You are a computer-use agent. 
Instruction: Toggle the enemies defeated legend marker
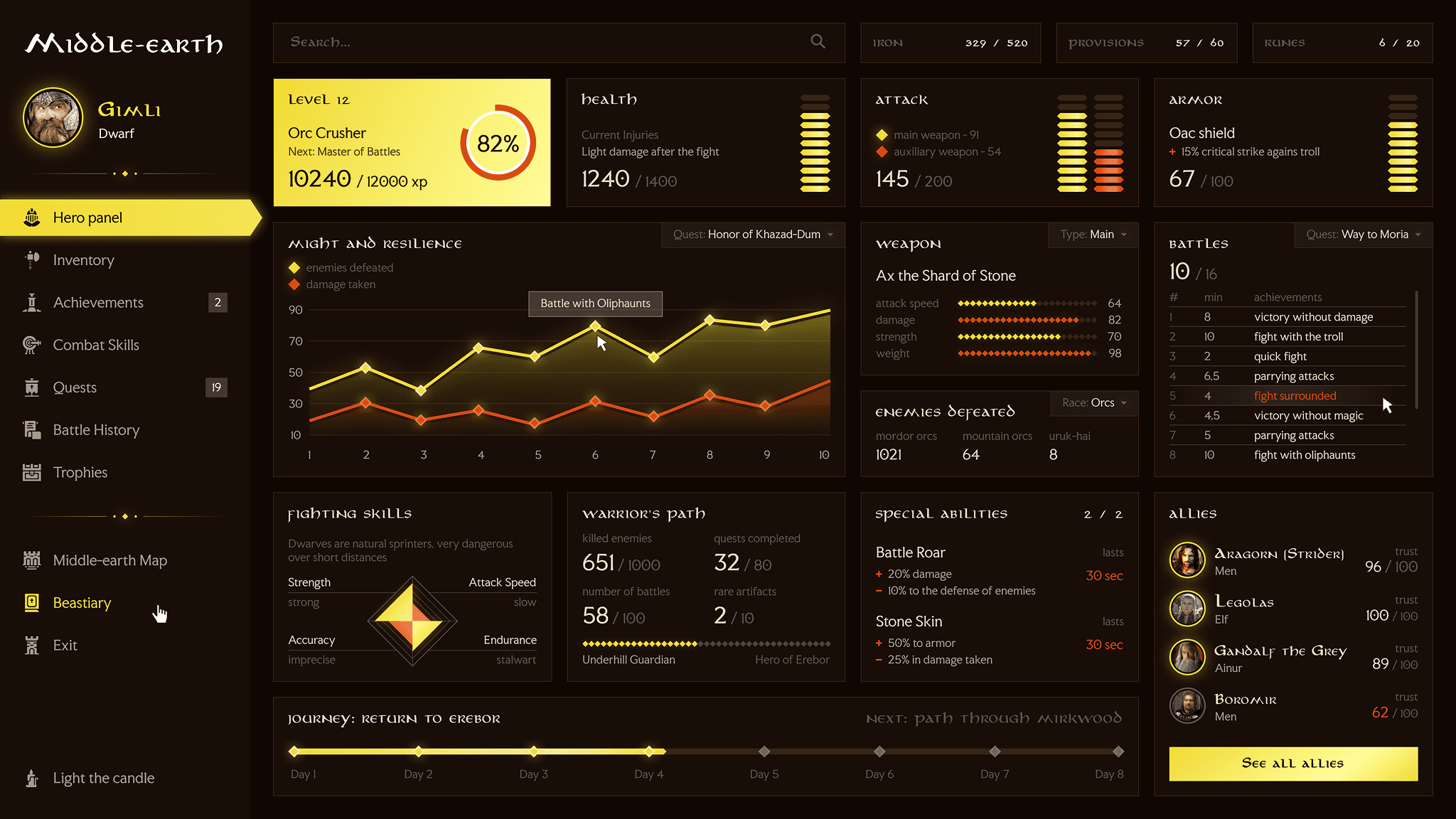[x=294, y=268]
